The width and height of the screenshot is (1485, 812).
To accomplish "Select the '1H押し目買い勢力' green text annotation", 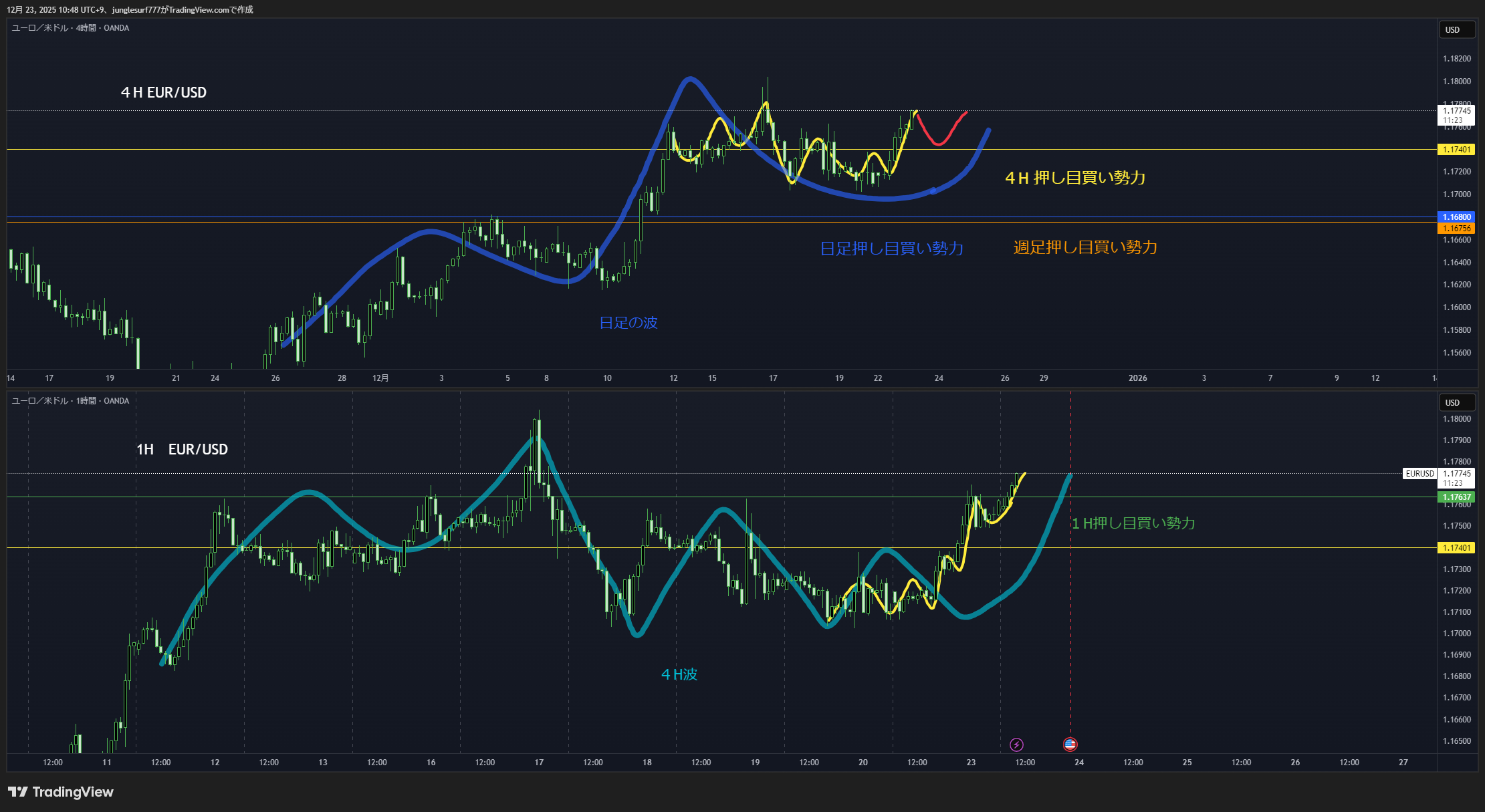I will pyautogui.click(x=1133, y=523).
